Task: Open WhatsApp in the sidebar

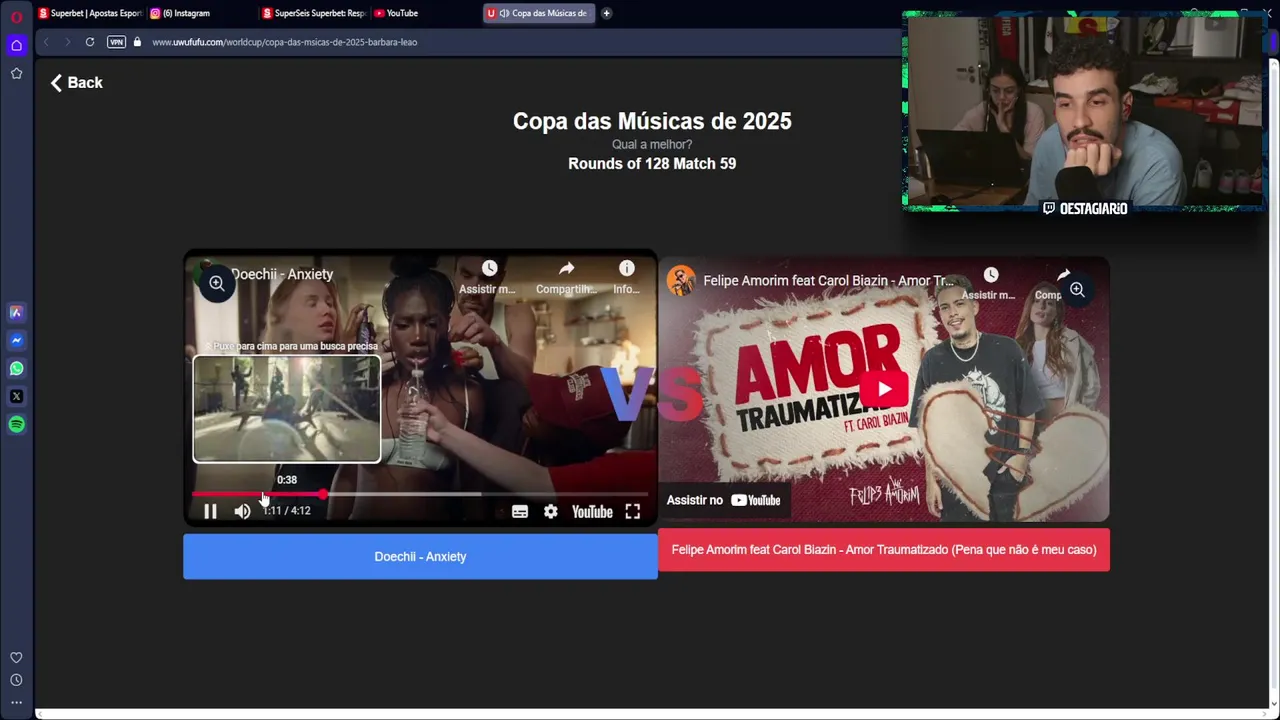Action: [16, 368]
